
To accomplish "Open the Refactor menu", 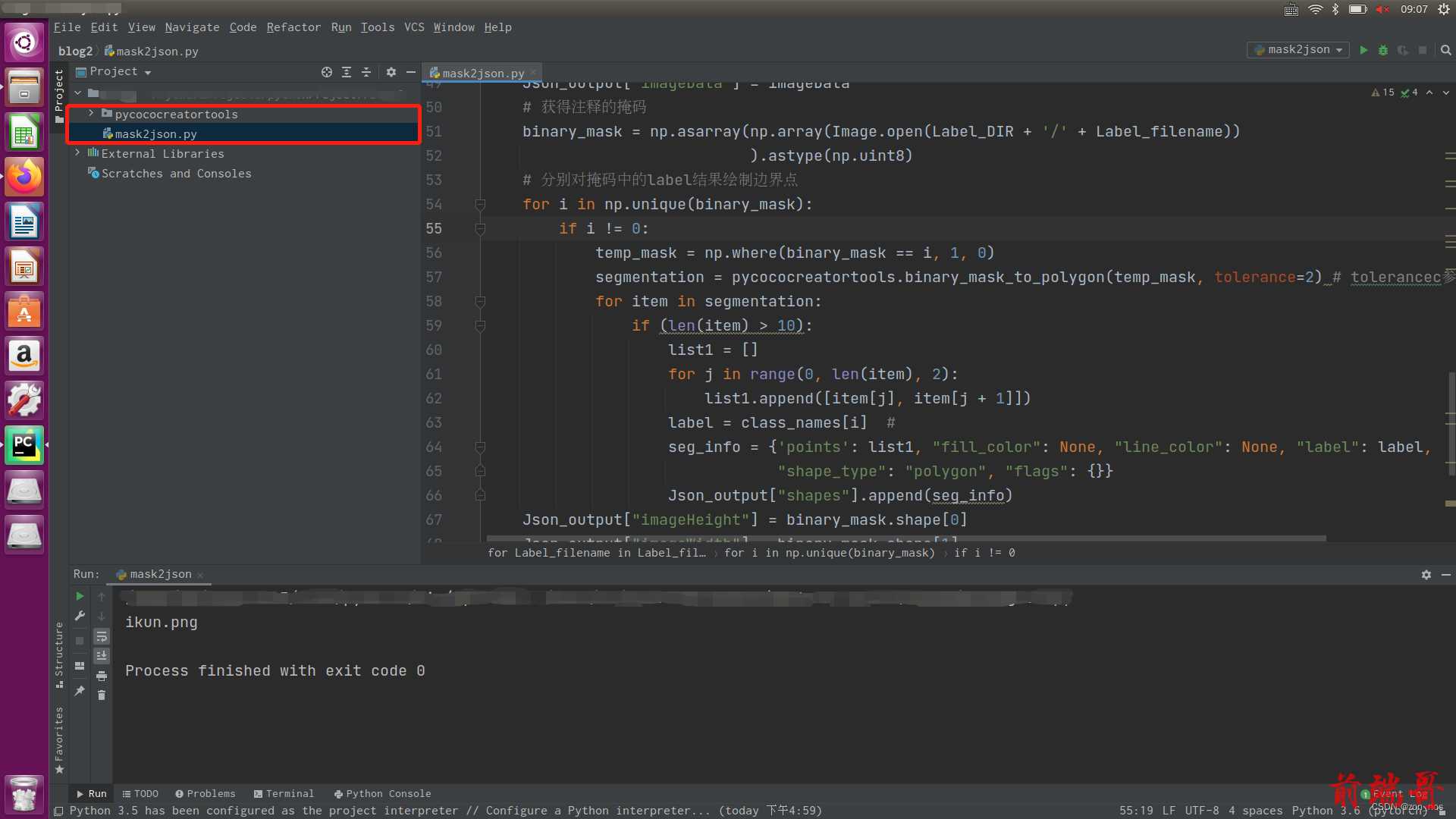I will click(293, 27).
